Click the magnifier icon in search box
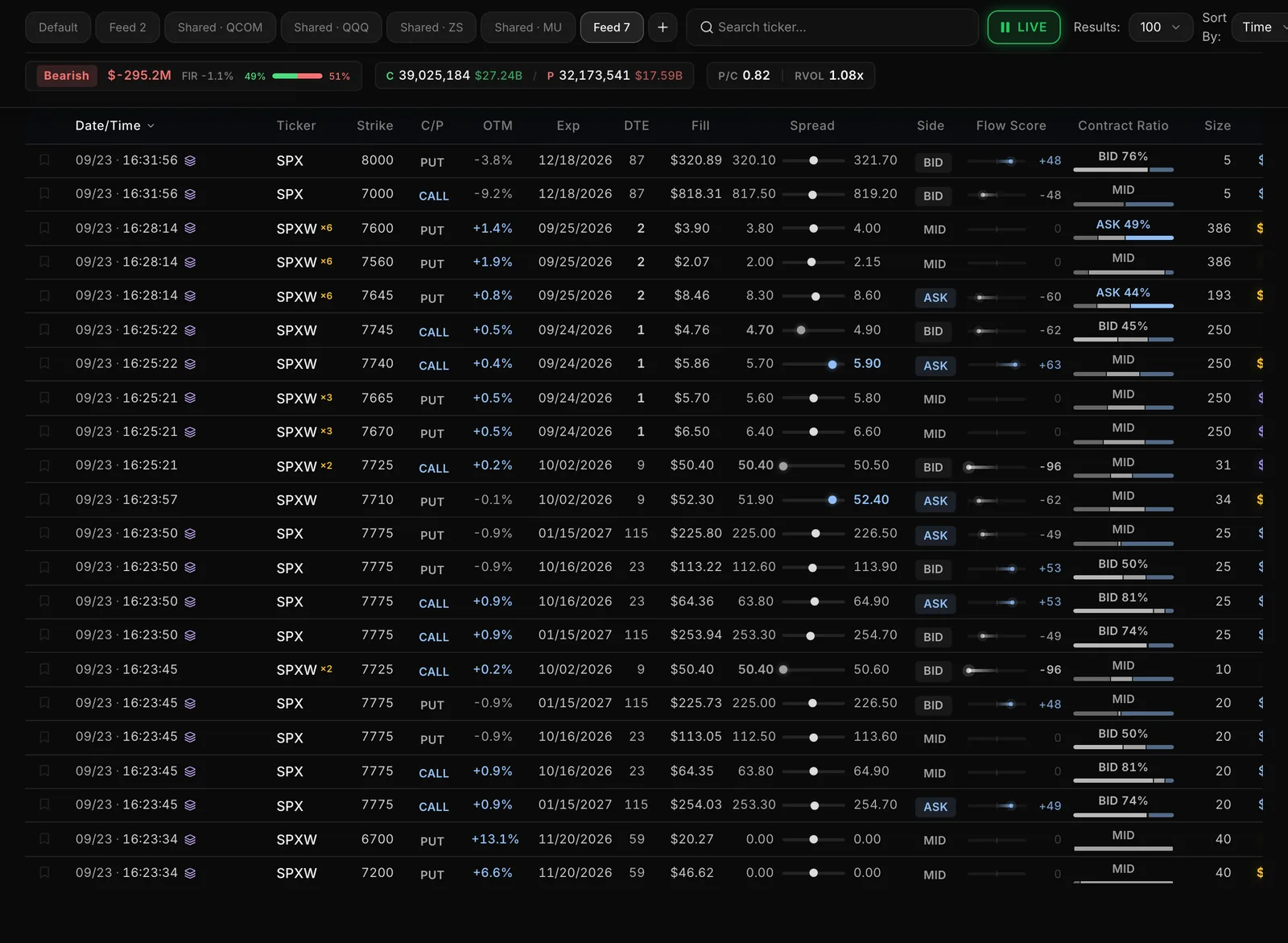This screenshot has height=943, width=1288. 707,27
